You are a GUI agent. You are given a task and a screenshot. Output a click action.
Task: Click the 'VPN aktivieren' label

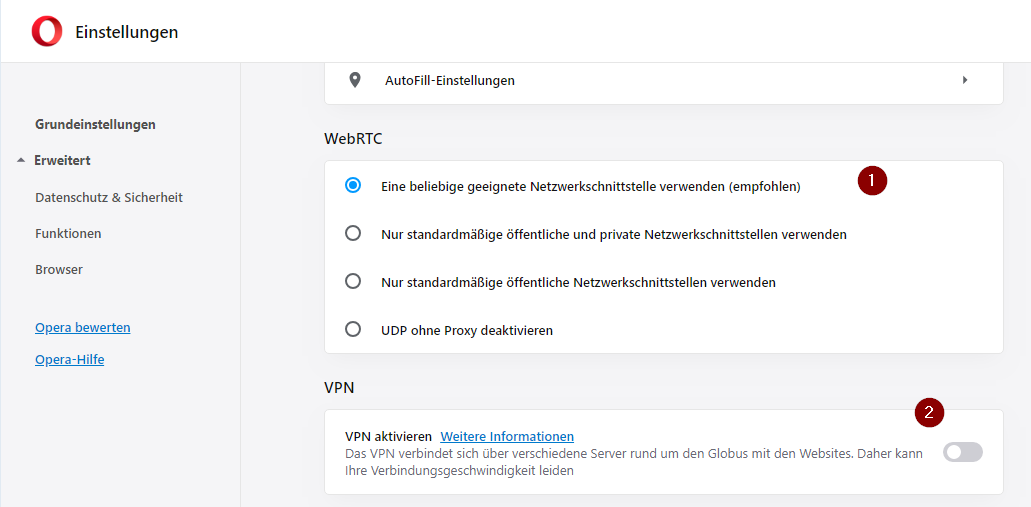tap(389, 437)
